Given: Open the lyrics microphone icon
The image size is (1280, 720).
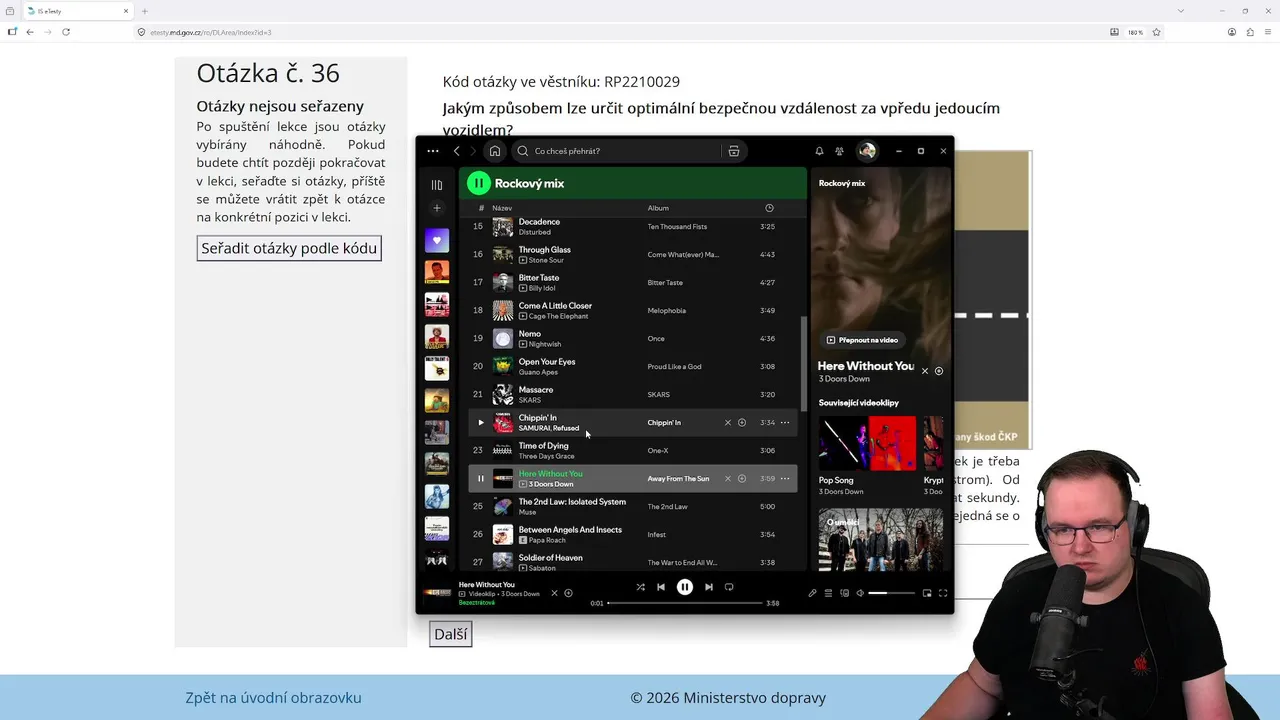Looking at the screenshot, I should 812,593.
